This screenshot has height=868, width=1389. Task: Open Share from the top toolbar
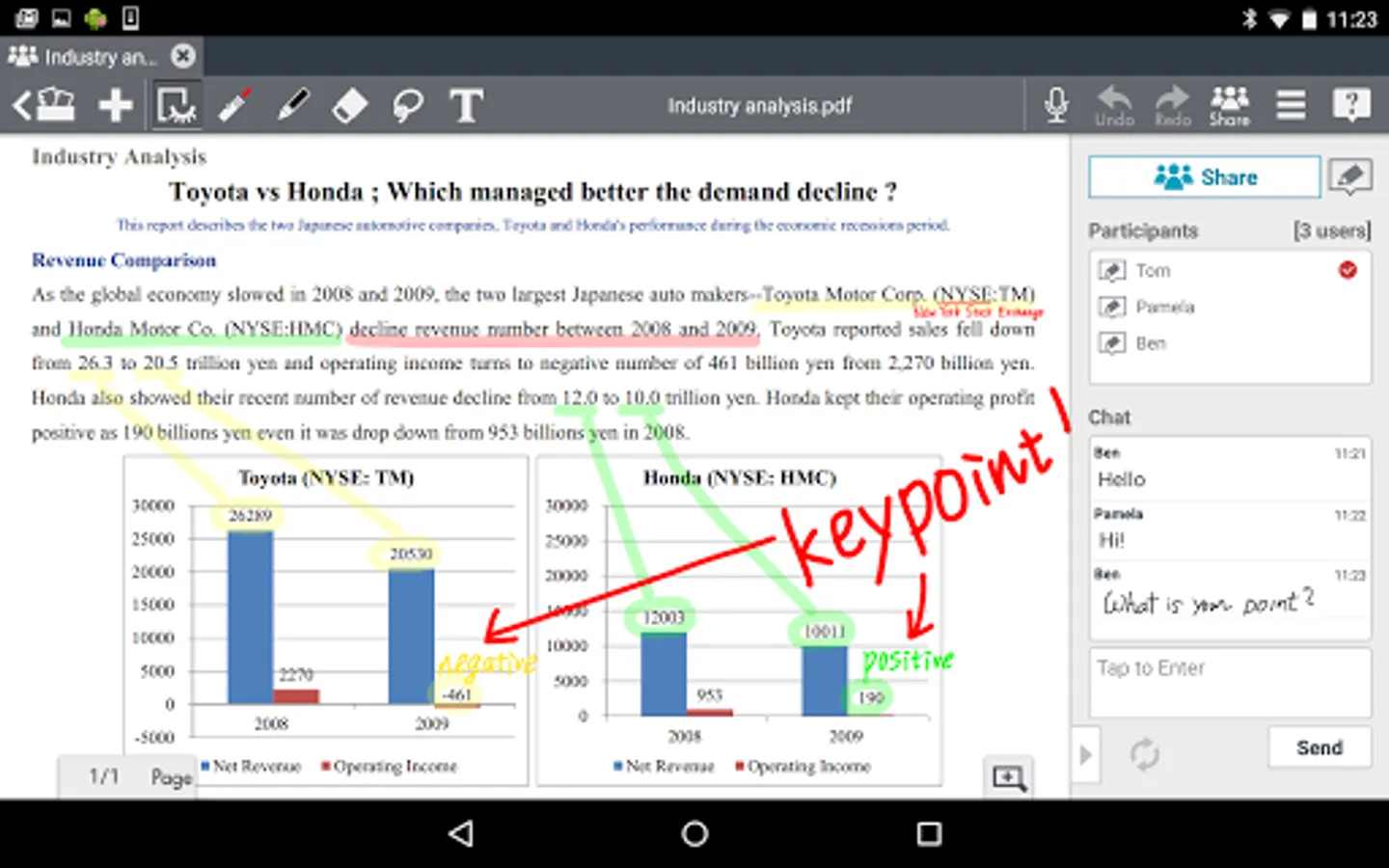click(1230, 105)
